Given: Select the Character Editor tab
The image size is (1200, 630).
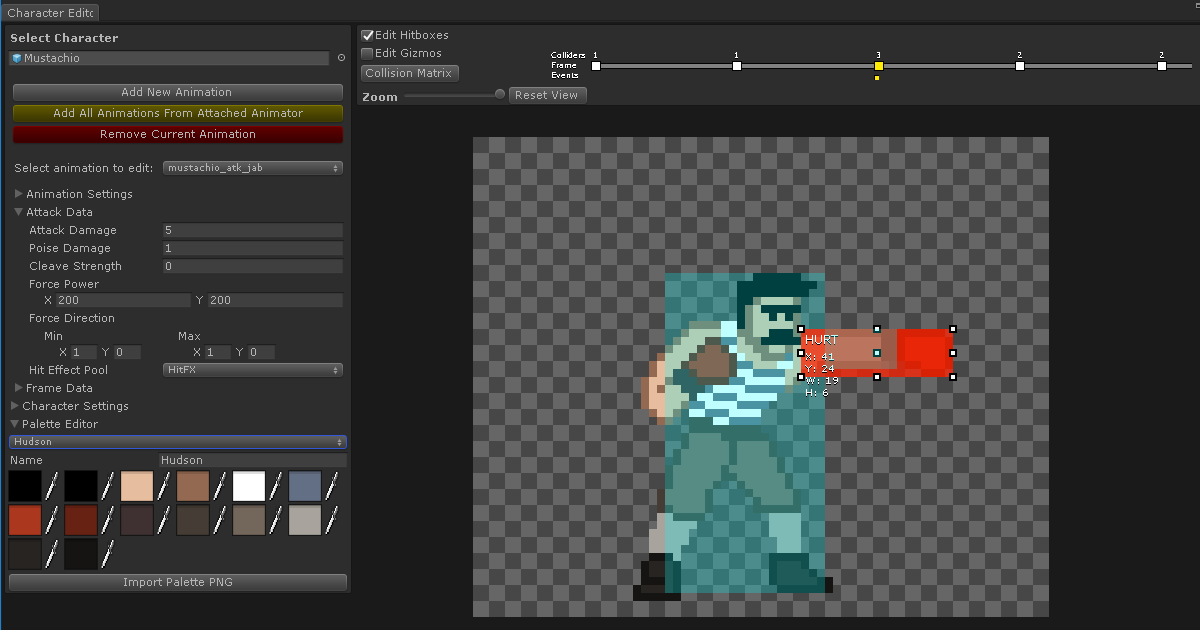Looking at the screenshot, I should pyautogui.click(x=50, y=13).
